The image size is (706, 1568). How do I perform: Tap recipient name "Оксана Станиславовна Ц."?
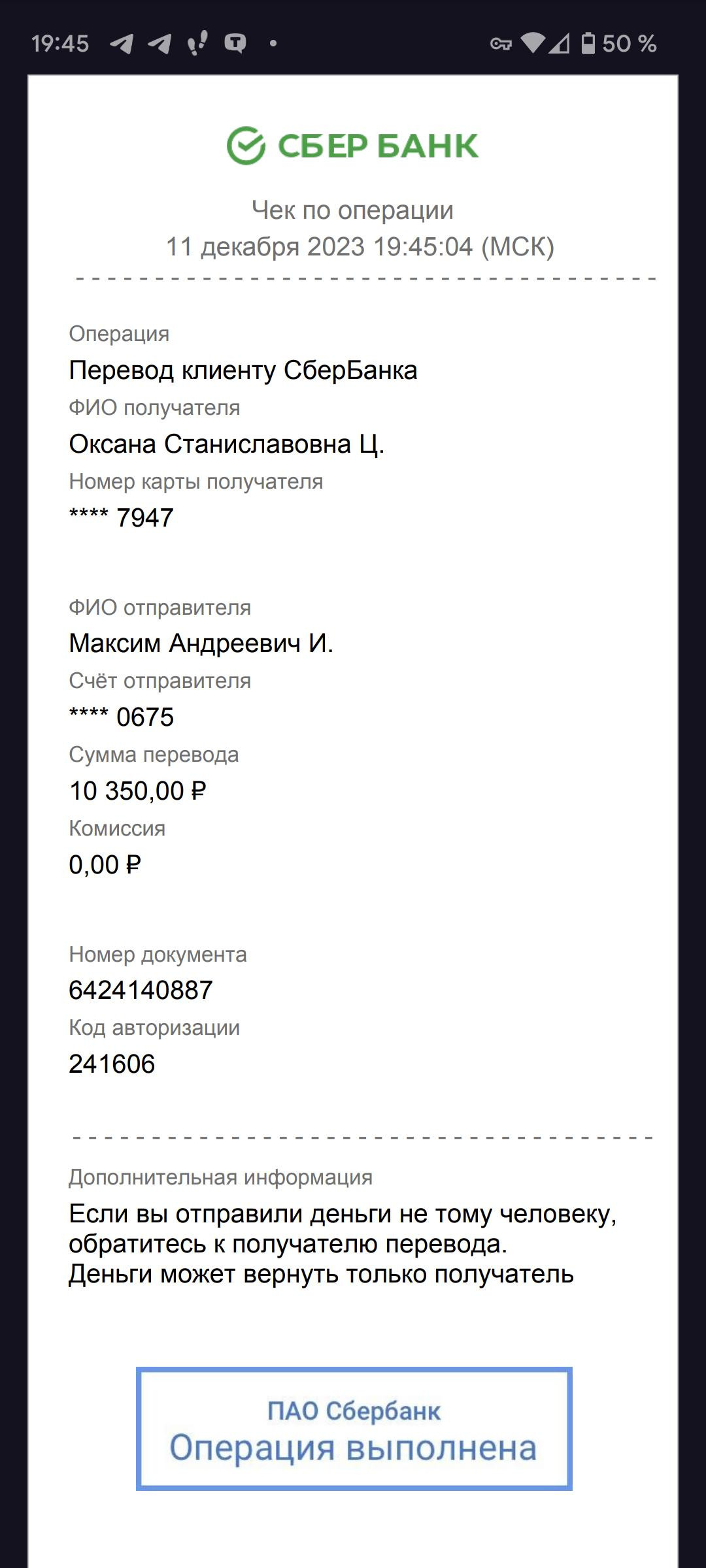point(226,444)
